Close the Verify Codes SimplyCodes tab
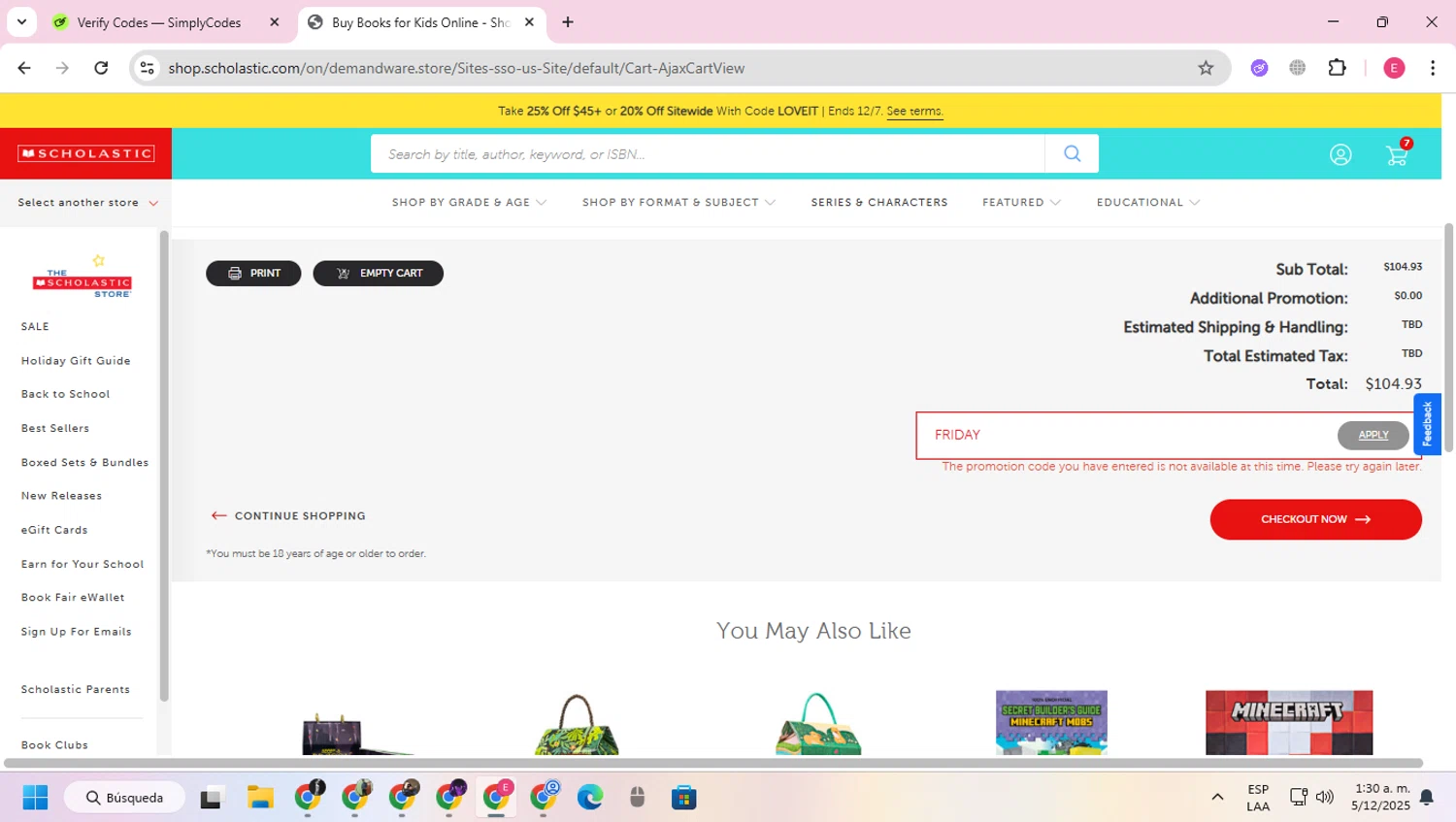This screenshot has width=1456, height=822. point(275,22)
